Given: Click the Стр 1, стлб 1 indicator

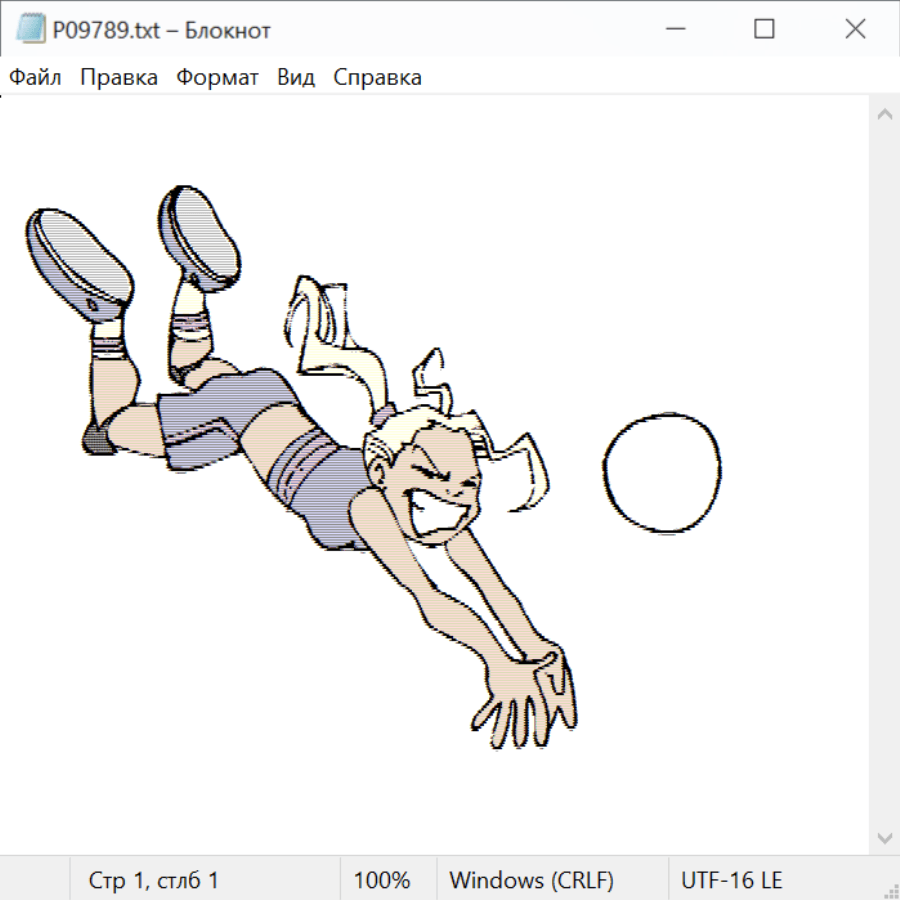Looking at the screenshot, I should point(154,881).
